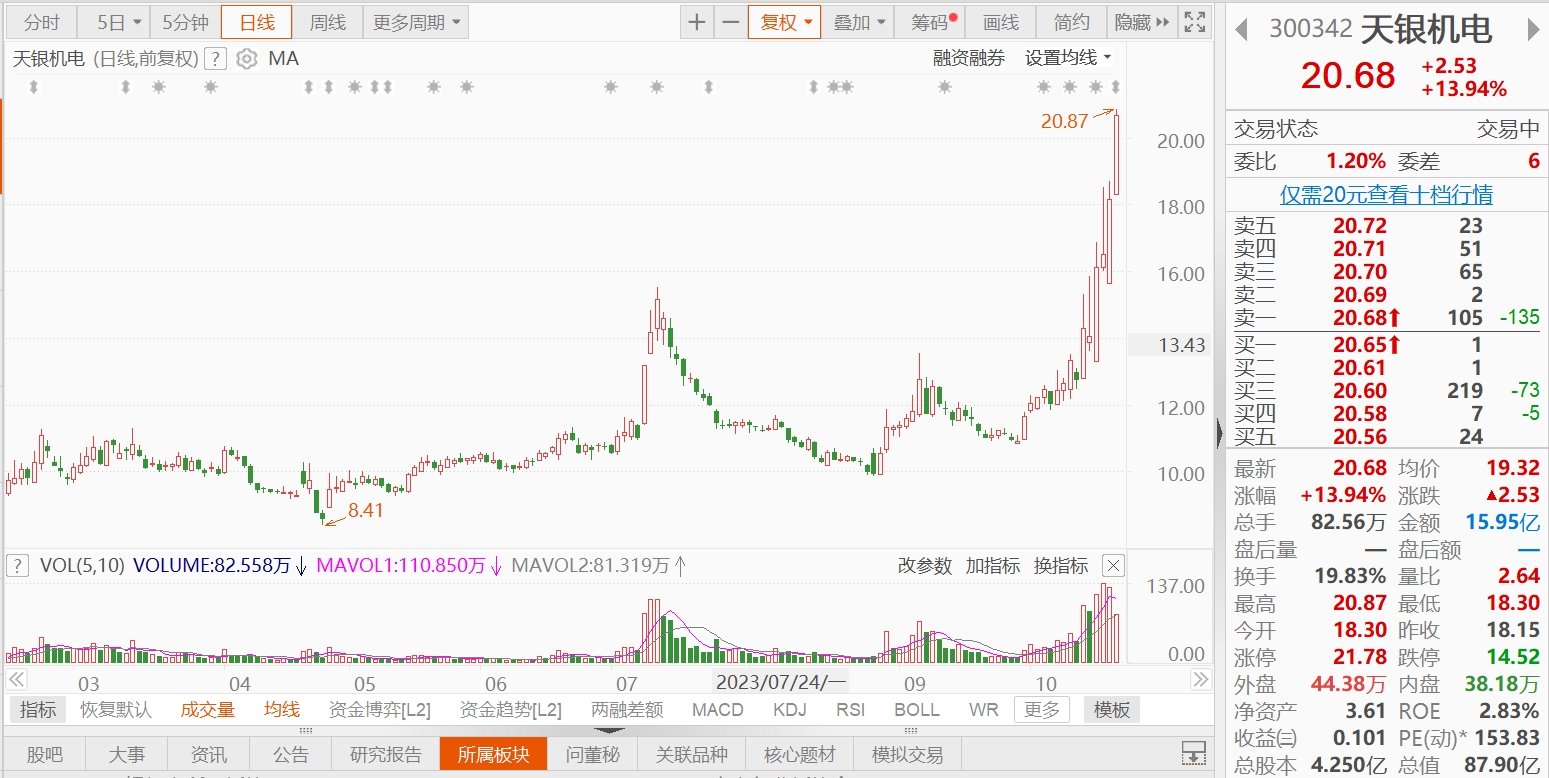Click the zoom in plus button
Viewport: 1549px width, 778px height.
697,22
